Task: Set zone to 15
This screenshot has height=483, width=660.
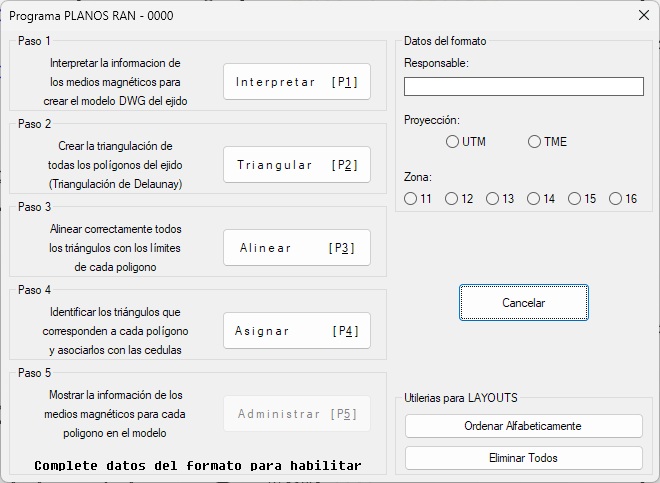Action: (x=575, y=199)
